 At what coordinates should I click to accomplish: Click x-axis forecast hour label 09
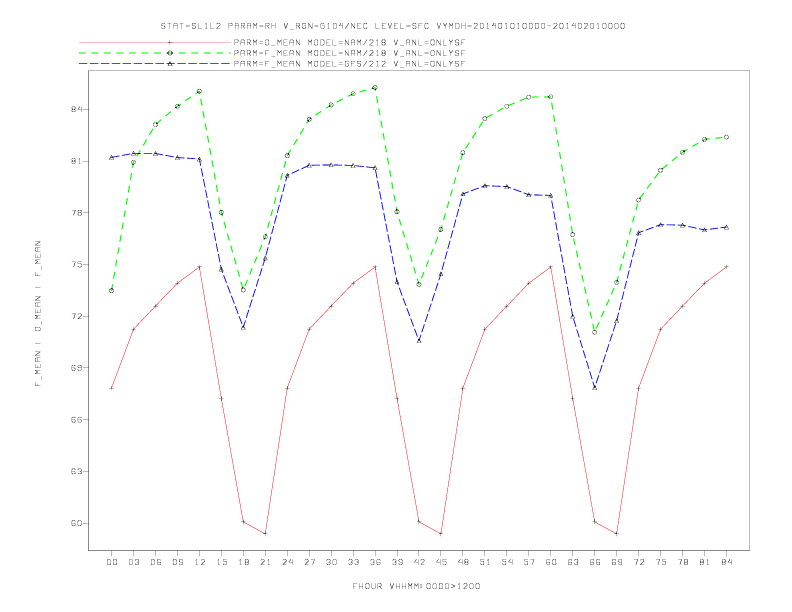point(177,562)
